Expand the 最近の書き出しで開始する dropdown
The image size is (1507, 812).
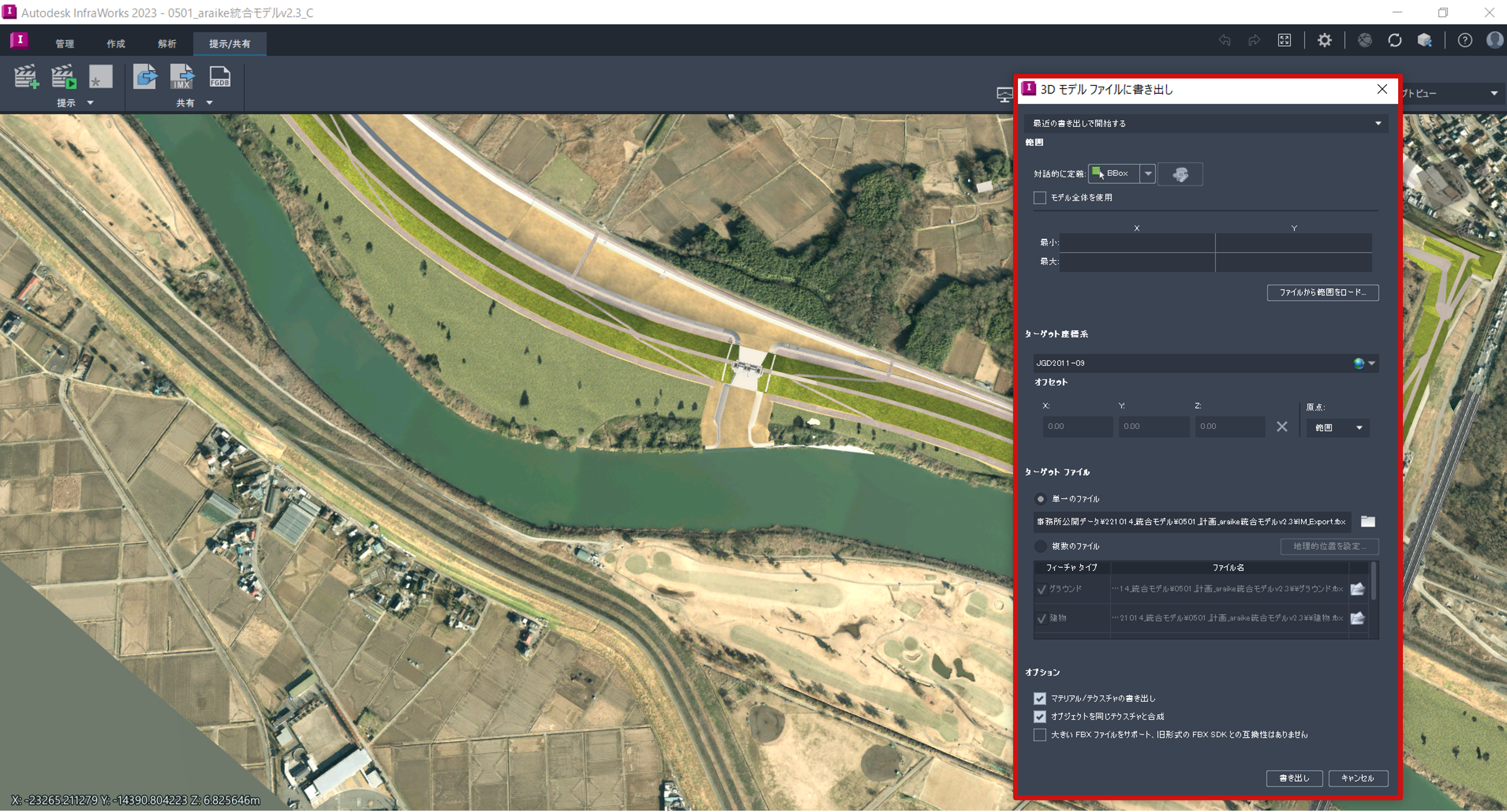coord(1378,124)
